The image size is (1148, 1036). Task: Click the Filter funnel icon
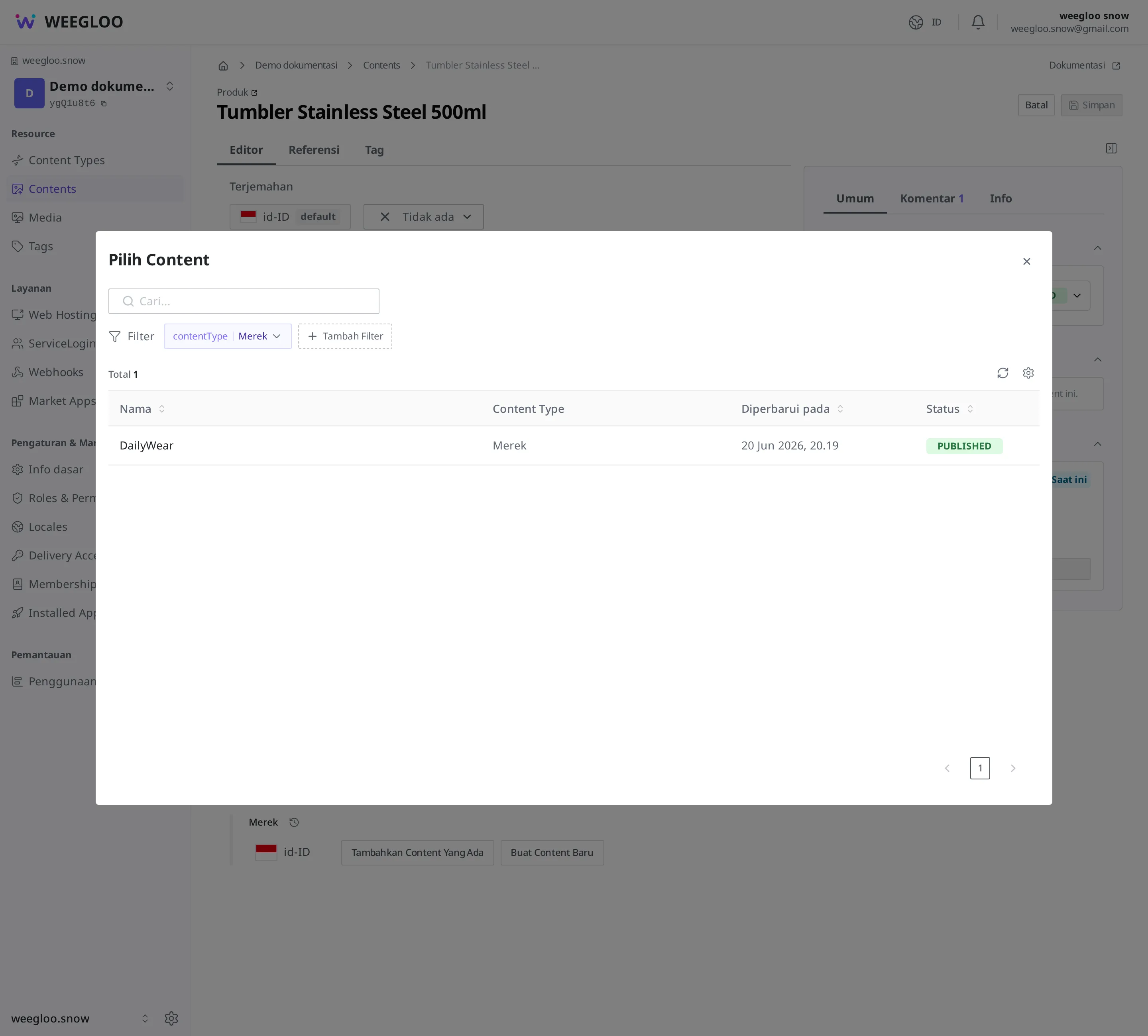[114, 336]
